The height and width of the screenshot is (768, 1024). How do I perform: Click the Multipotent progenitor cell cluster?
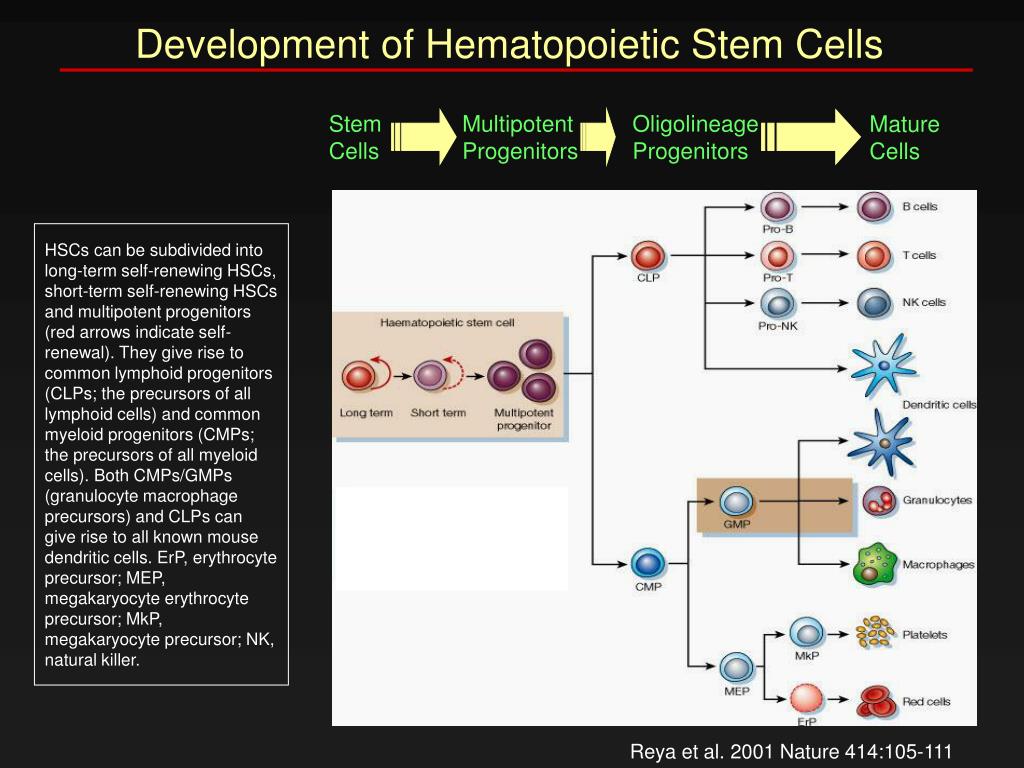(524, 372)
